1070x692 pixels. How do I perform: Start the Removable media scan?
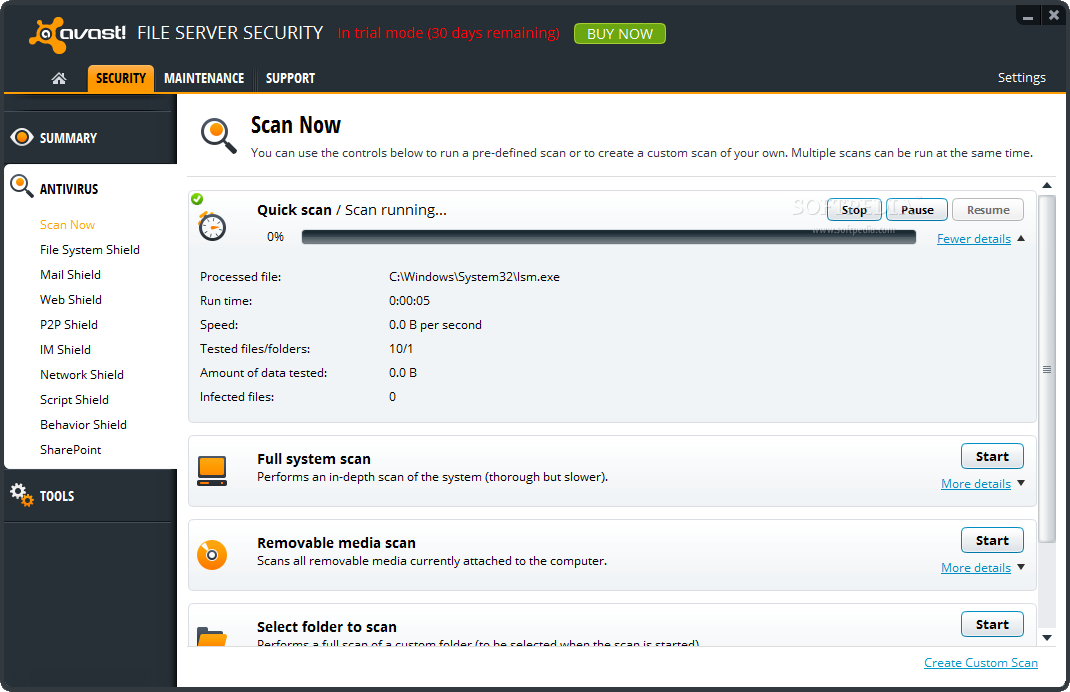pyautogui.click(x=992, y=540)
